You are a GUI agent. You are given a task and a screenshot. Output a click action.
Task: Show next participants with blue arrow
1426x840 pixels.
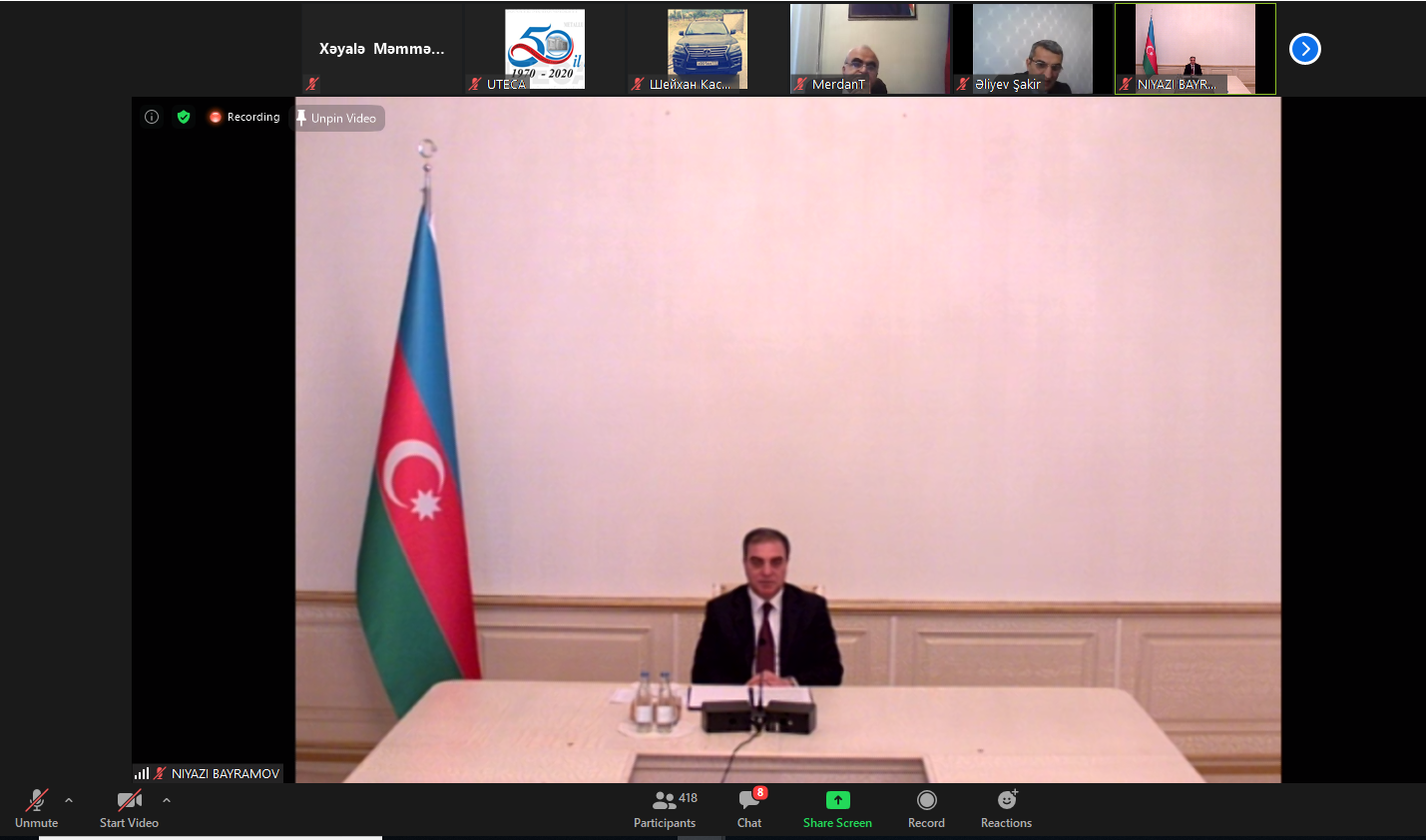pyautogui.click(x=1304, y=49)
